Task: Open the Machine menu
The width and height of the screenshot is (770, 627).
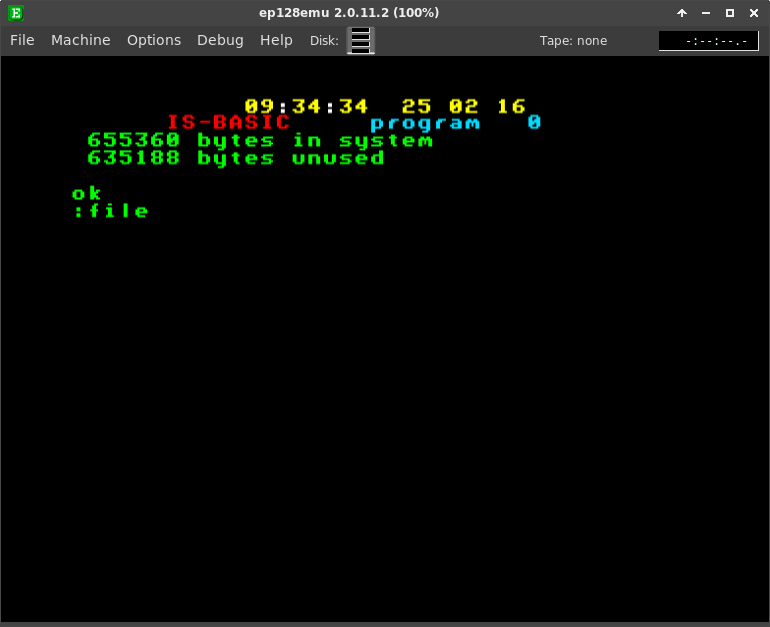Action: [x=81, y=40]
